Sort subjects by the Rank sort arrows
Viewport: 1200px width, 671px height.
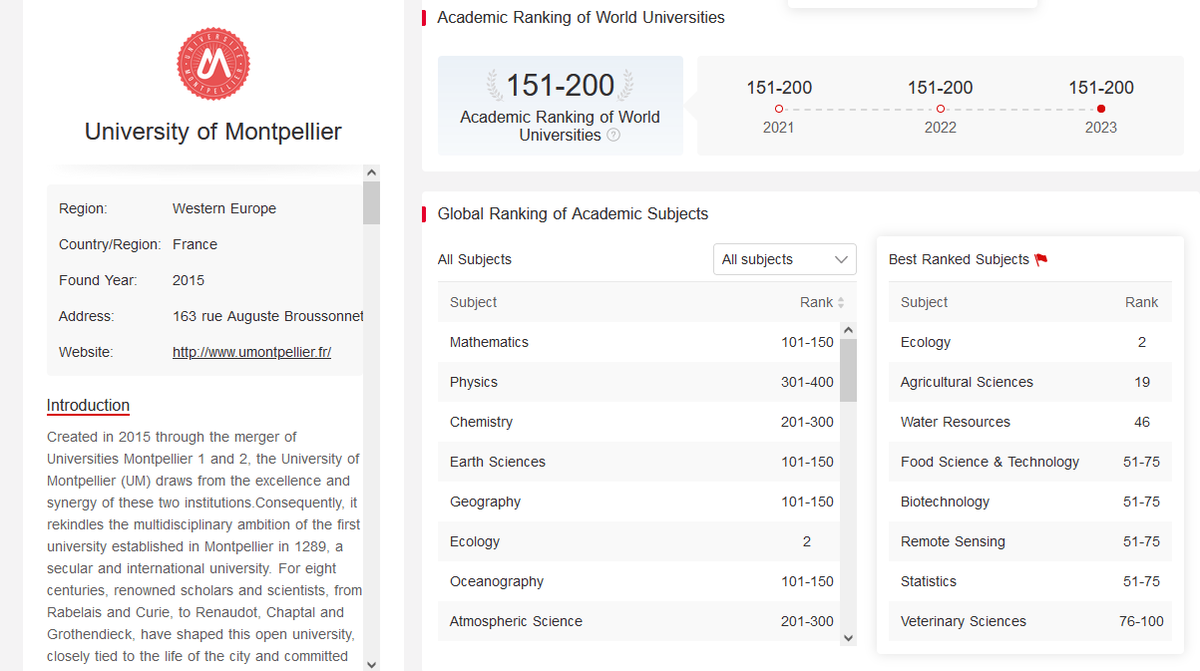pos(841,302)
